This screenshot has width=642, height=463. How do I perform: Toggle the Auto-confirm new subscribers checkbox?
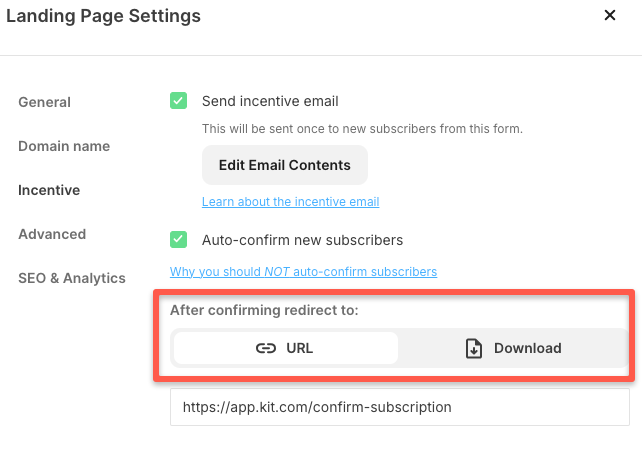[x=179, y=240]
